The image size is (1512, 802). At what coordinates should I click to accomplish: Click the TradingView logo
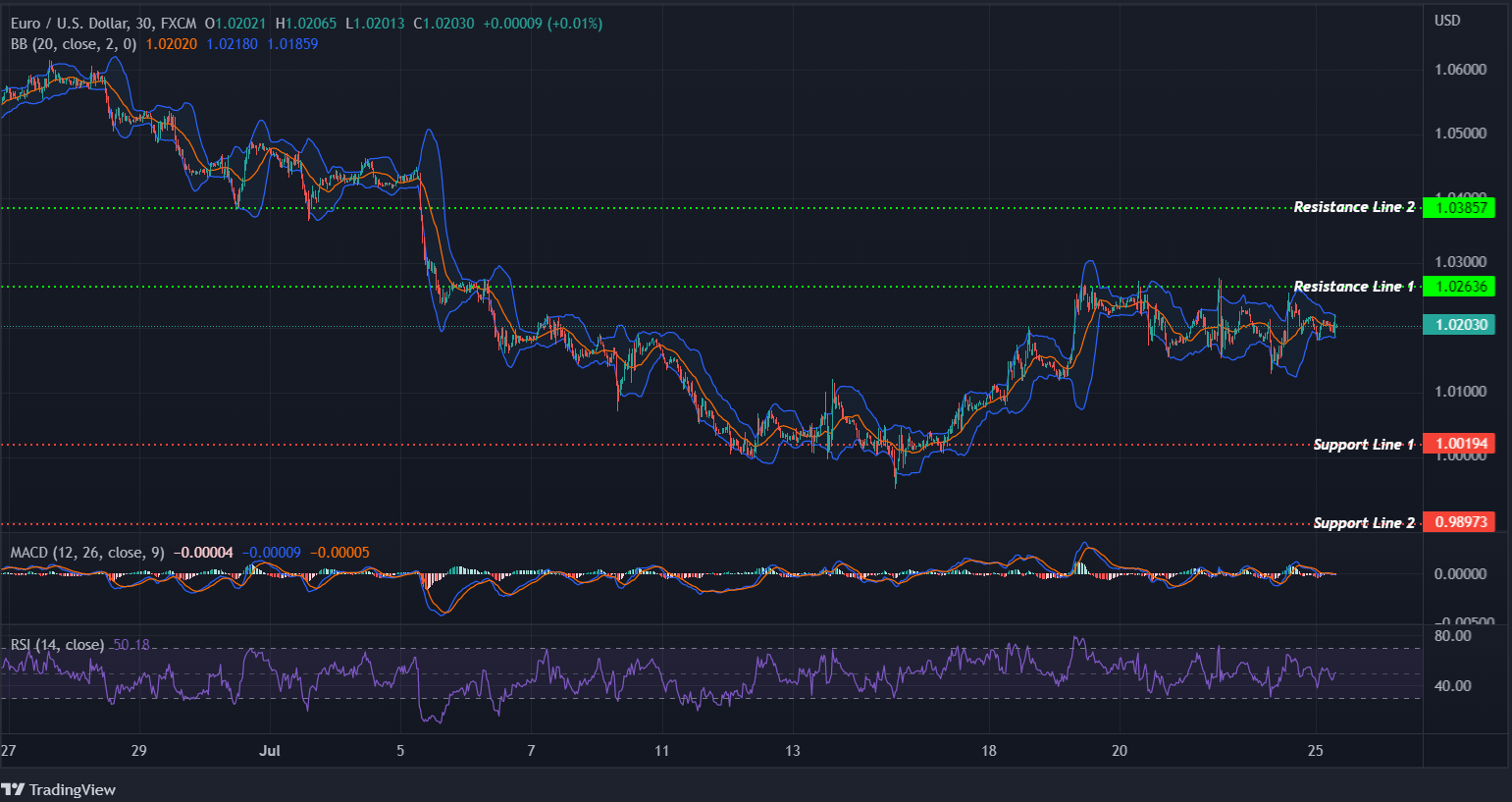coord(59,789)
